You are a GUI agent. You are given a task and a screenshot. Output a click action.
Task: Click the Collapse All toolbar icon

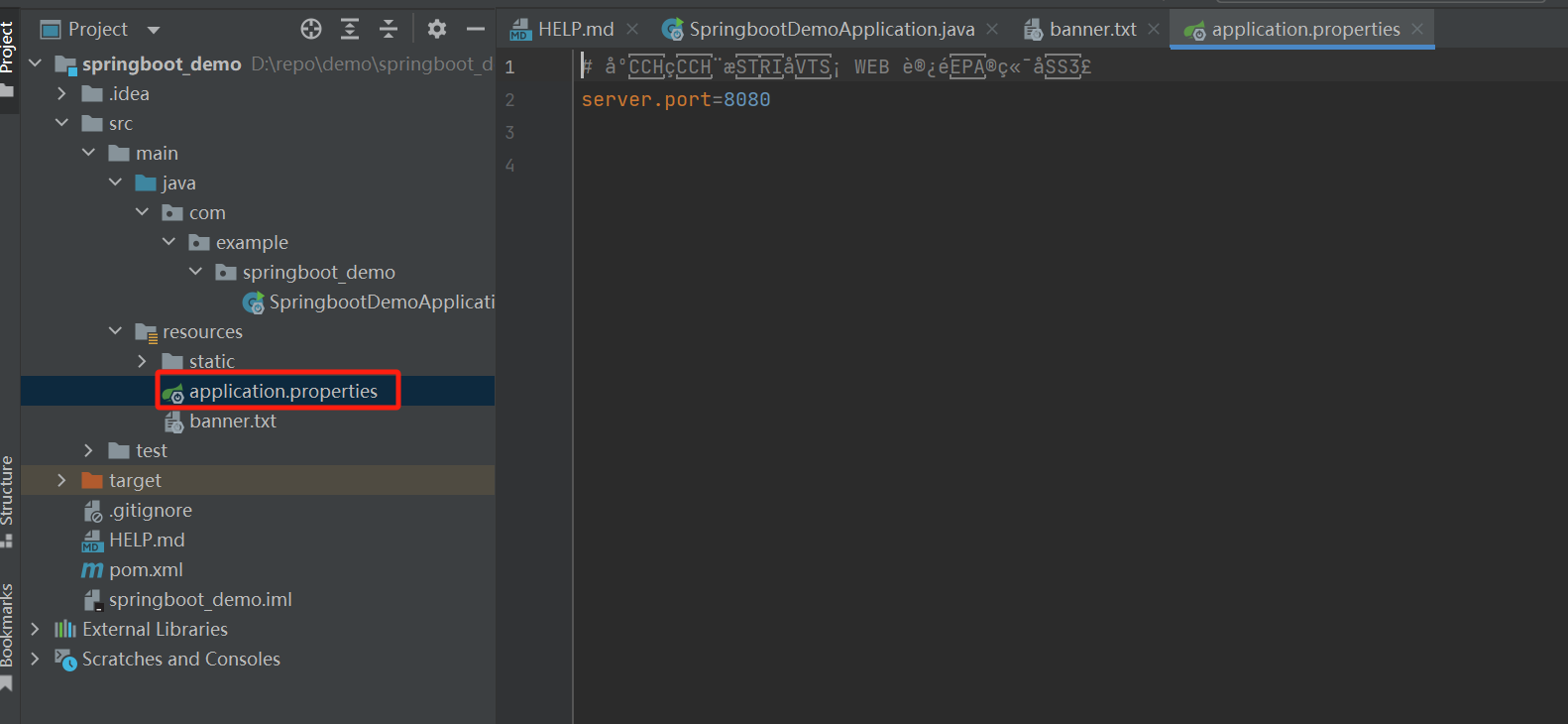(389, 30)
